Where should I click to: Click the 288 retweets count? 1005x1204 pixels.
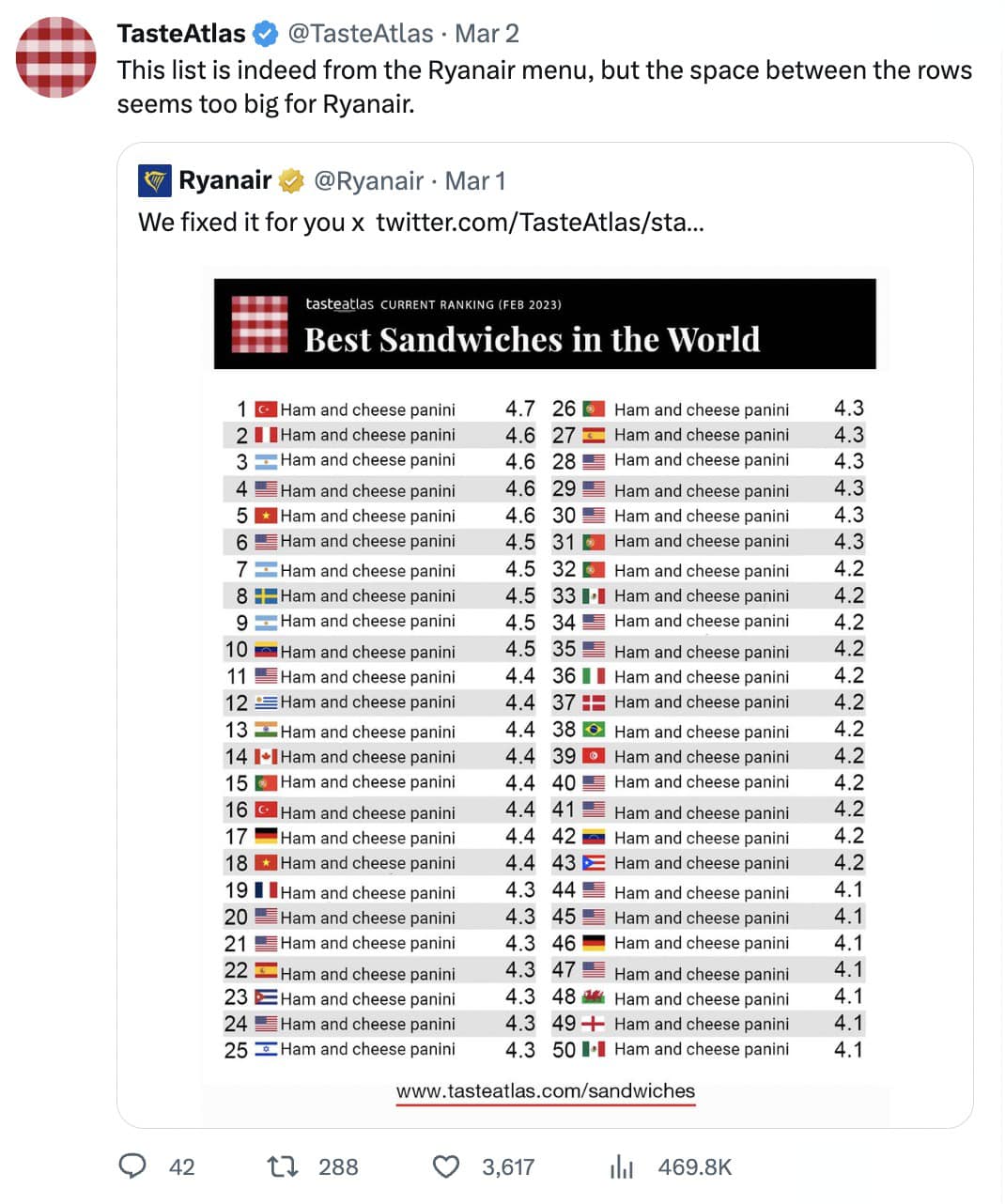tap(338, 1166)
